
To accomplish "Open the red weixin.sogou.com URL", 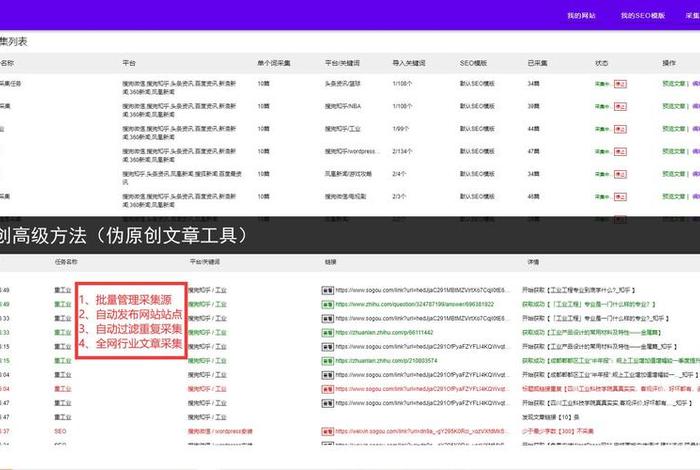I will pos(421,431).
